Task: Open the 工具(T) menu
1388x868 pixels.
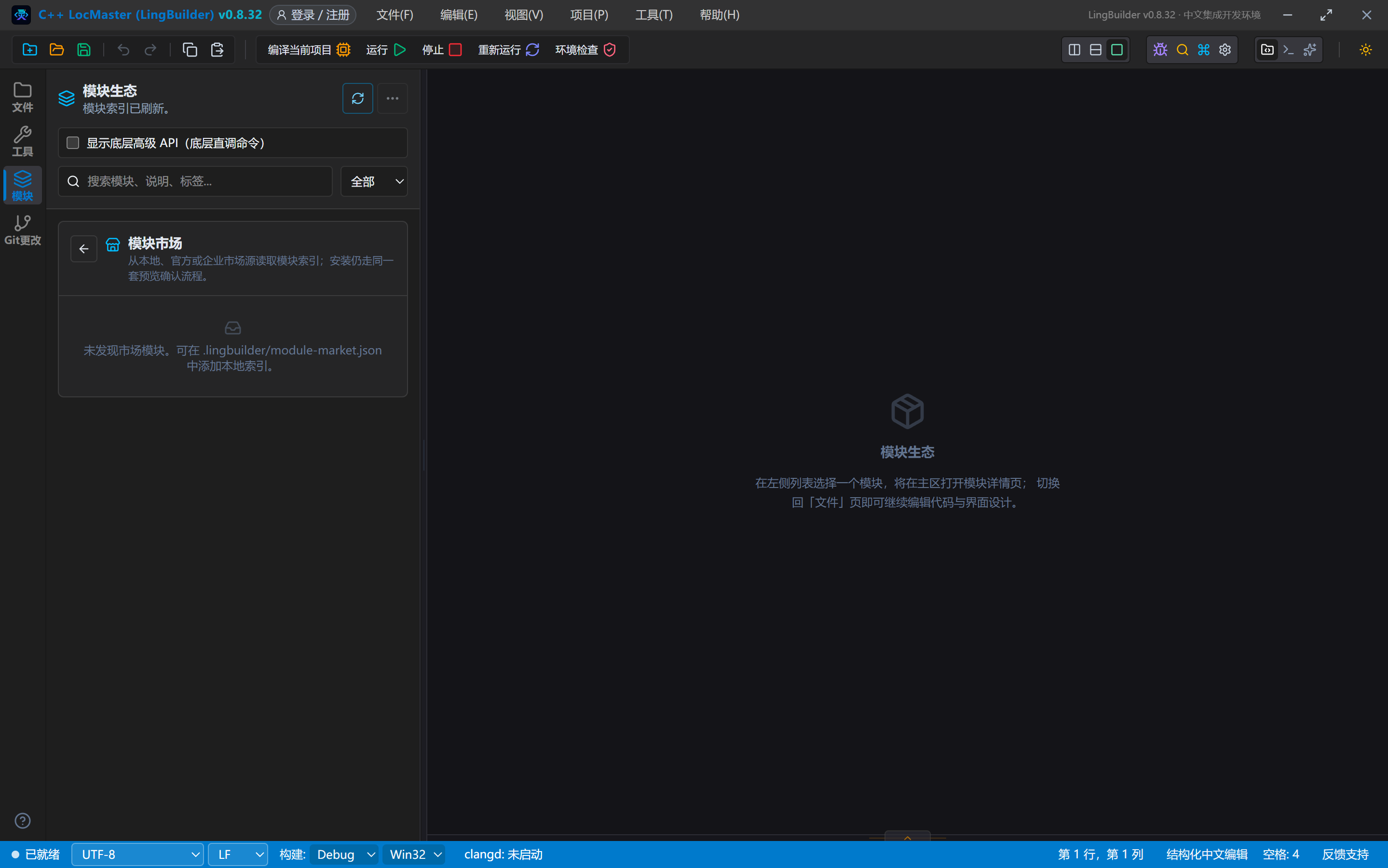Action: (654, 15)
